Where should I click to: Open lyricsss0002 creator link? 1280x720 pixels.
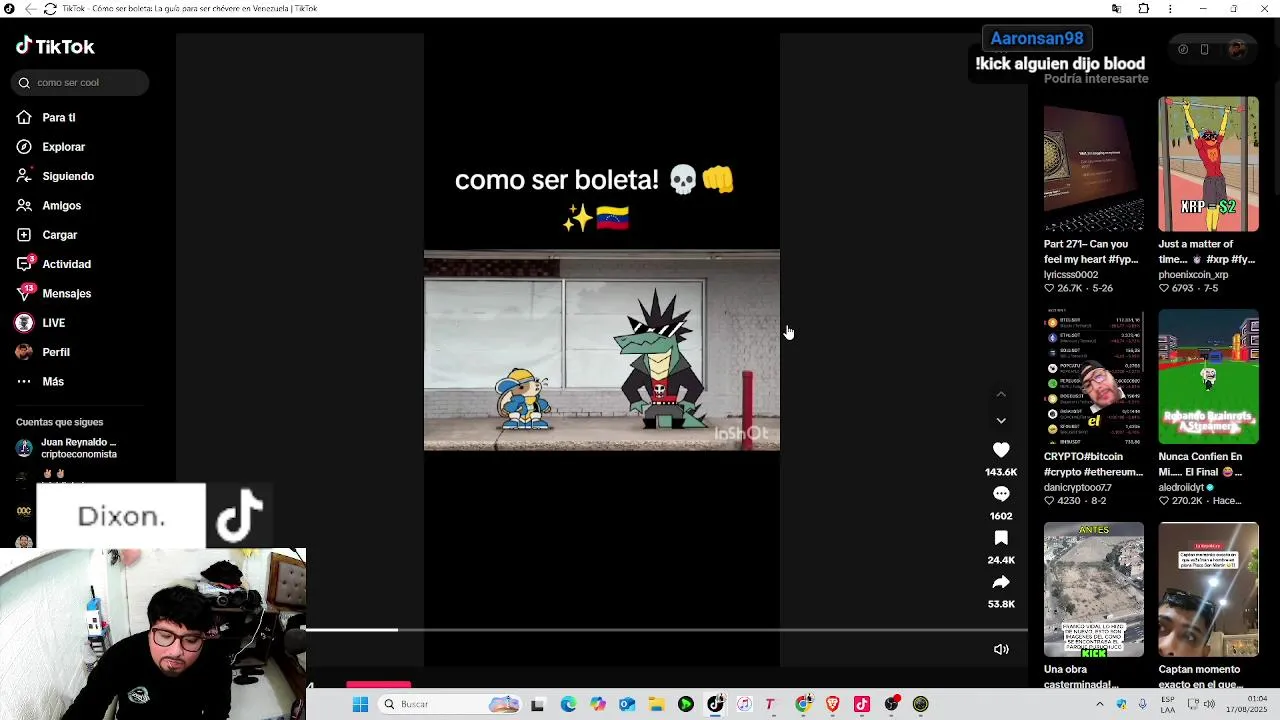tap(1071, 275)
